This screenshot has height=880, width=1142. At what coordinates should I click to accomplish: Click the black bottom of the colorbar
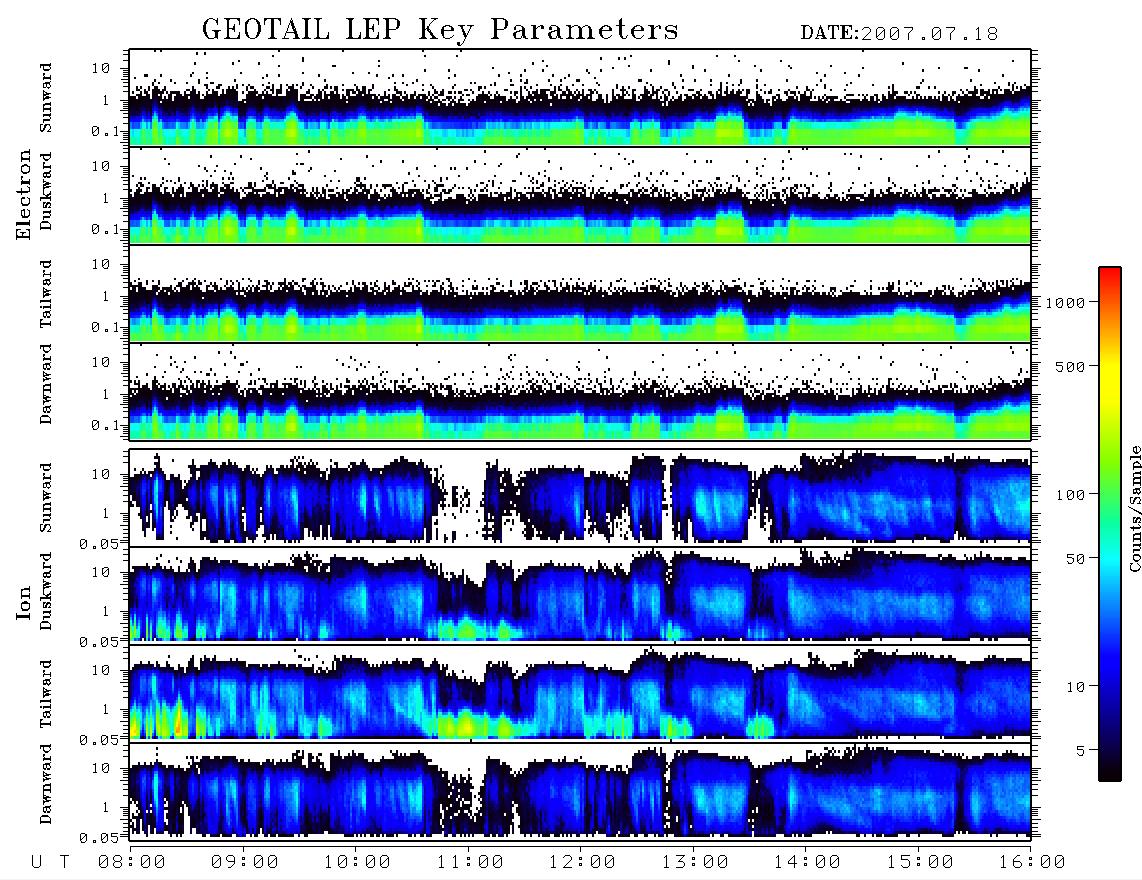tap(1109, 769)
